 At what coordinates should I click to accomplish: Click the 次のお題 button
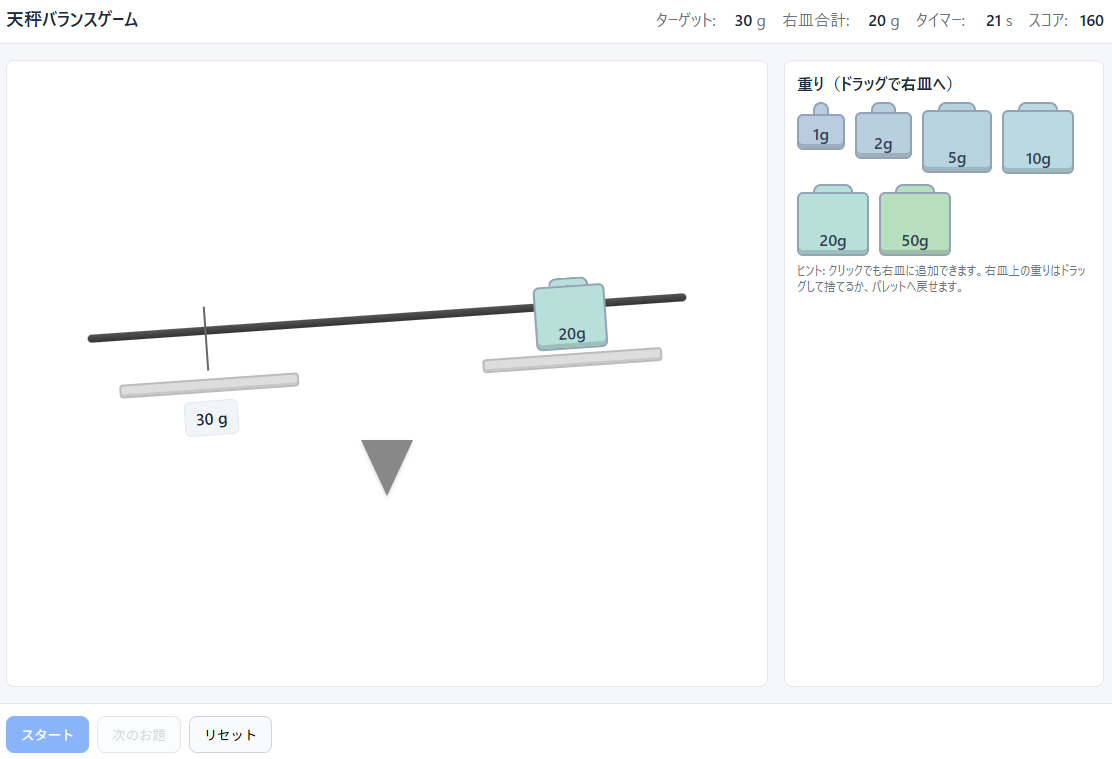tap(139, 734)
